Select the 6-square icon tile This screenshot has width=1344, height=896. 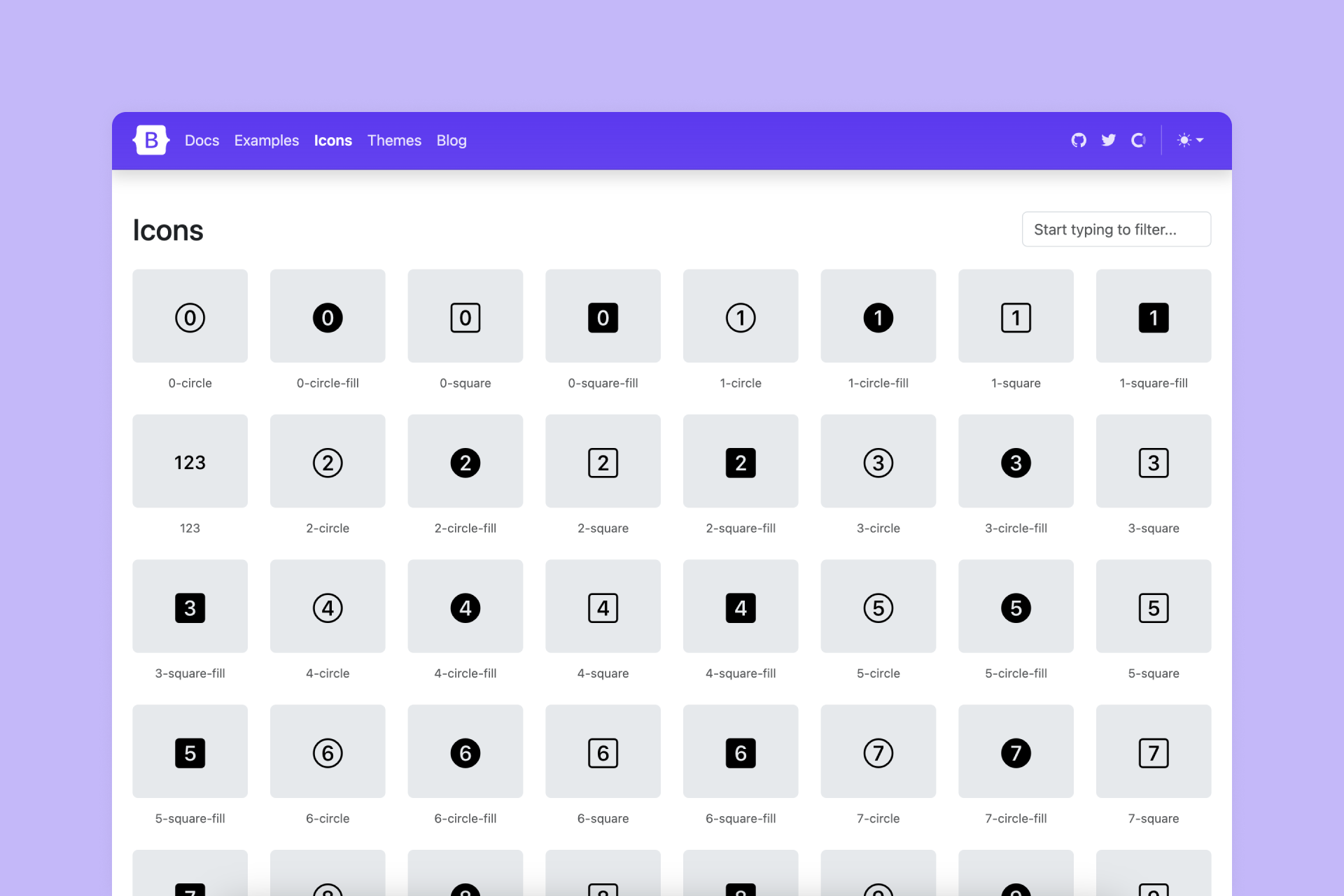(603, 751)
